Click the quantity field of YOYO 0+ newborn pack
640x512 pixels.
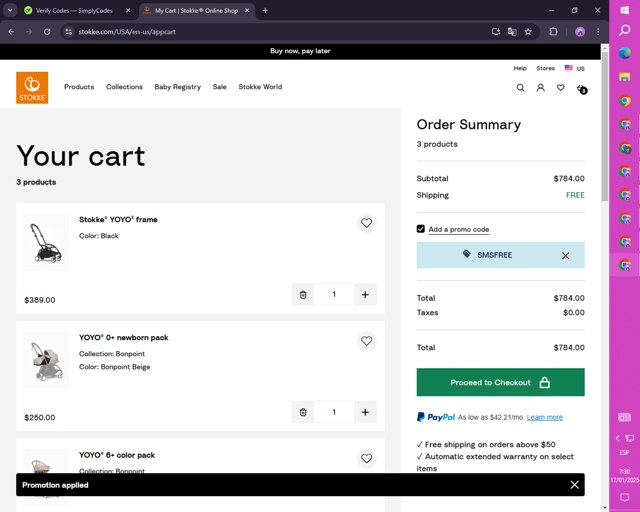click(334, 412)
